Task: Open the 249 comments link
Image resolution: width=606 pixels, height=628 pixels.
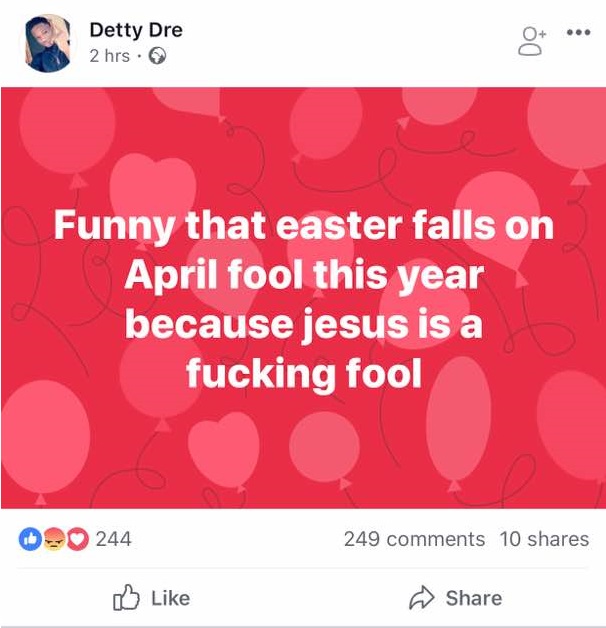Action: (x=414, y=539)
